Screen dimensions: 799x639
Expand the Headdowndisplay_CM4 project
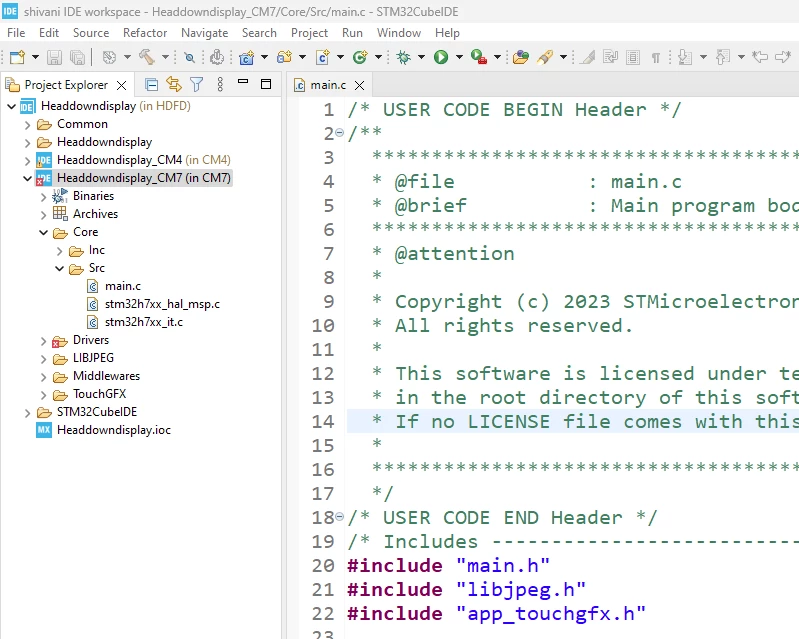point(28,161)
